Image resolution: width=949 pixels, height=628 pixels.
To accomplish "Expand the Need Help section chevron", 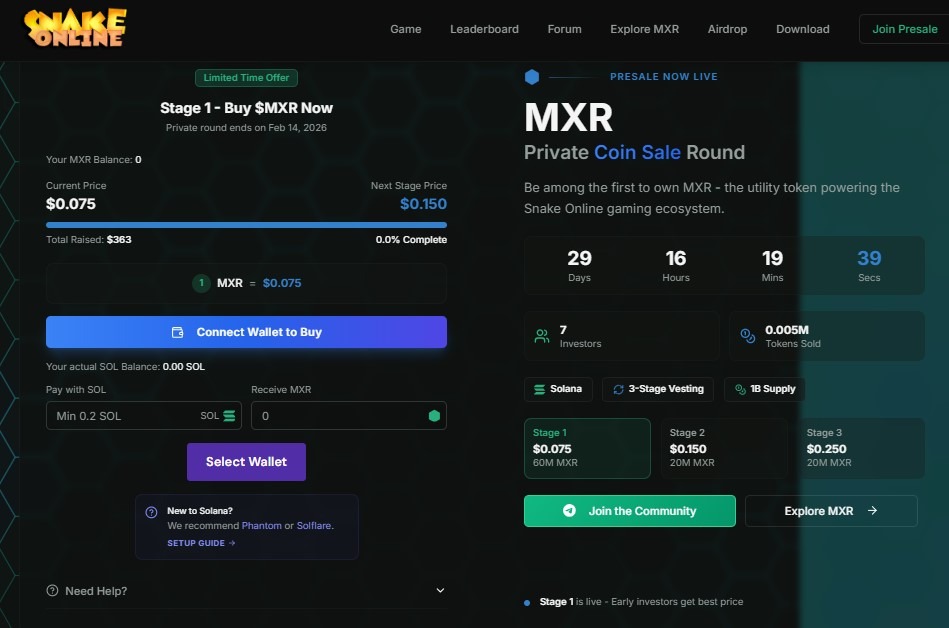I will pos(440,591).
